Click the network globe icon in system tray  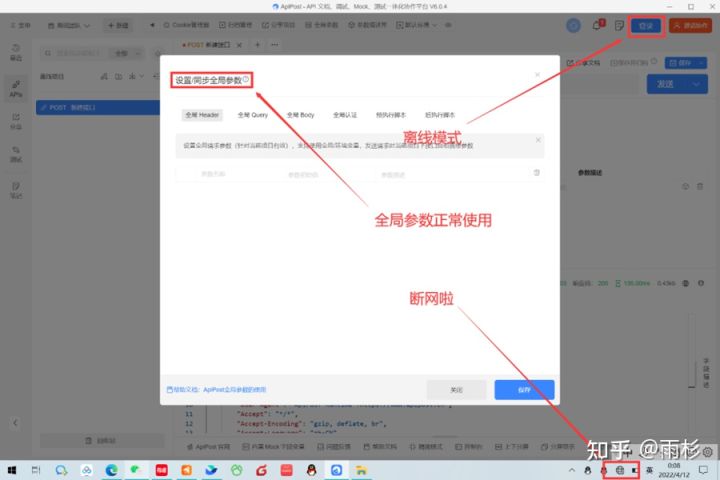click(x=620, y=470)
